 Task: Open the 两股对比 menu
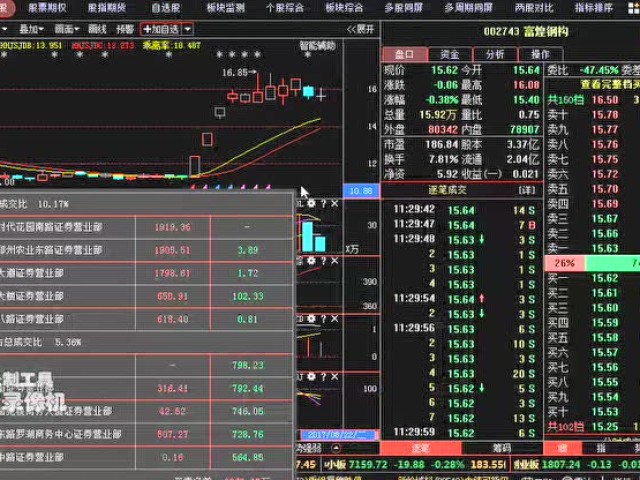coord(534,8)
